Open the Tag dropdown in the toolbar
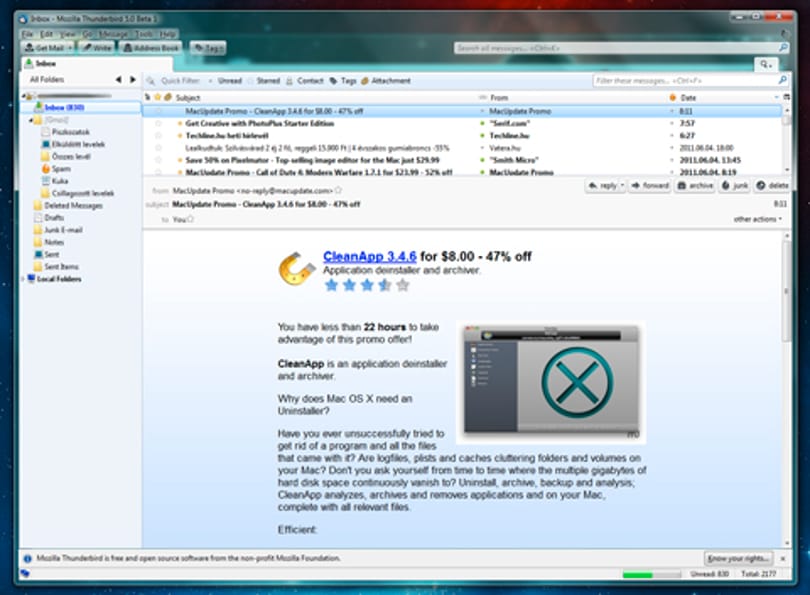 [x=208, y=48]
